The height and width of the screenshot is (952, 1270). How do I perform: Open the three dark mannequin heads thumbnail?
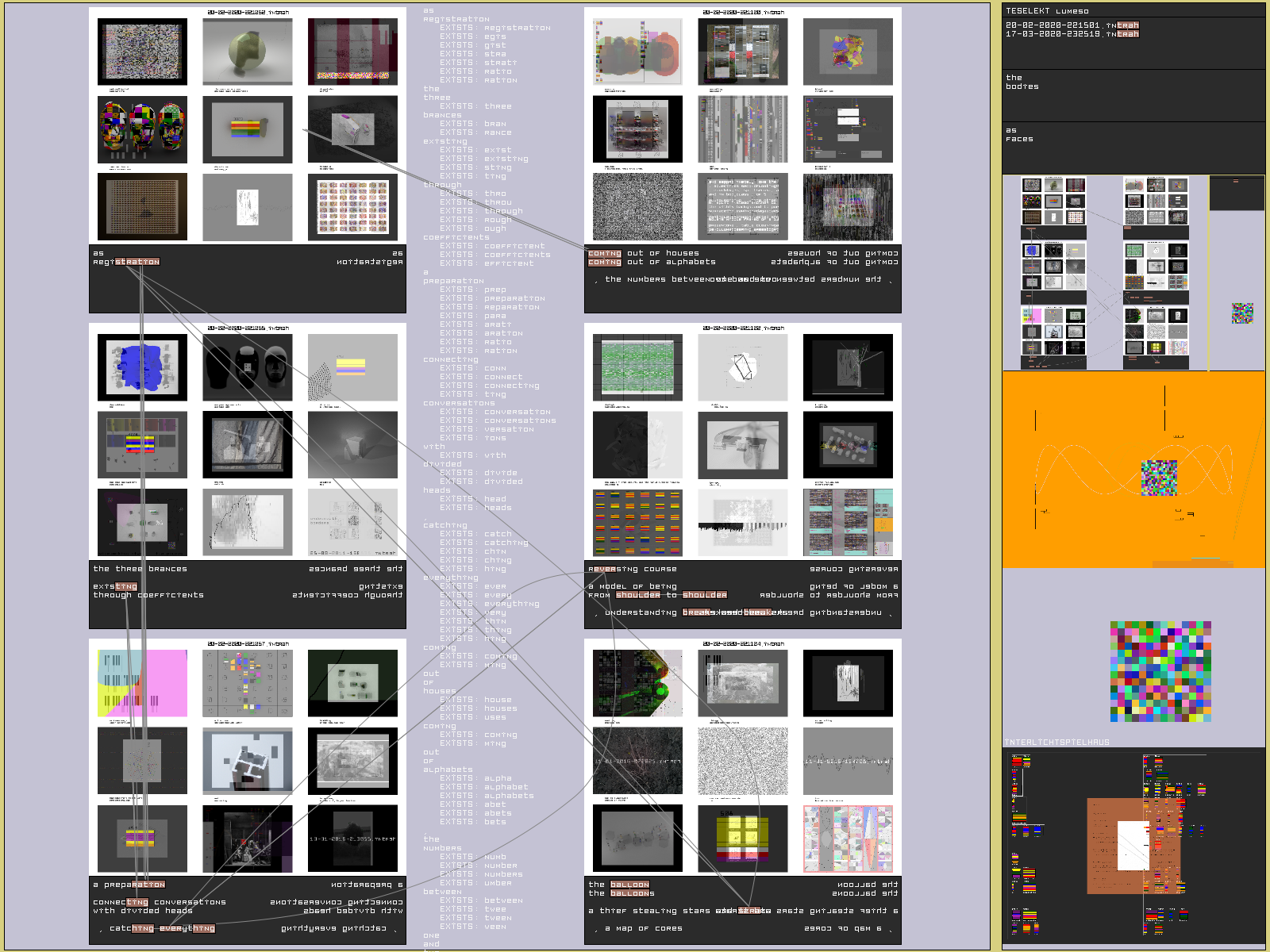247,367
